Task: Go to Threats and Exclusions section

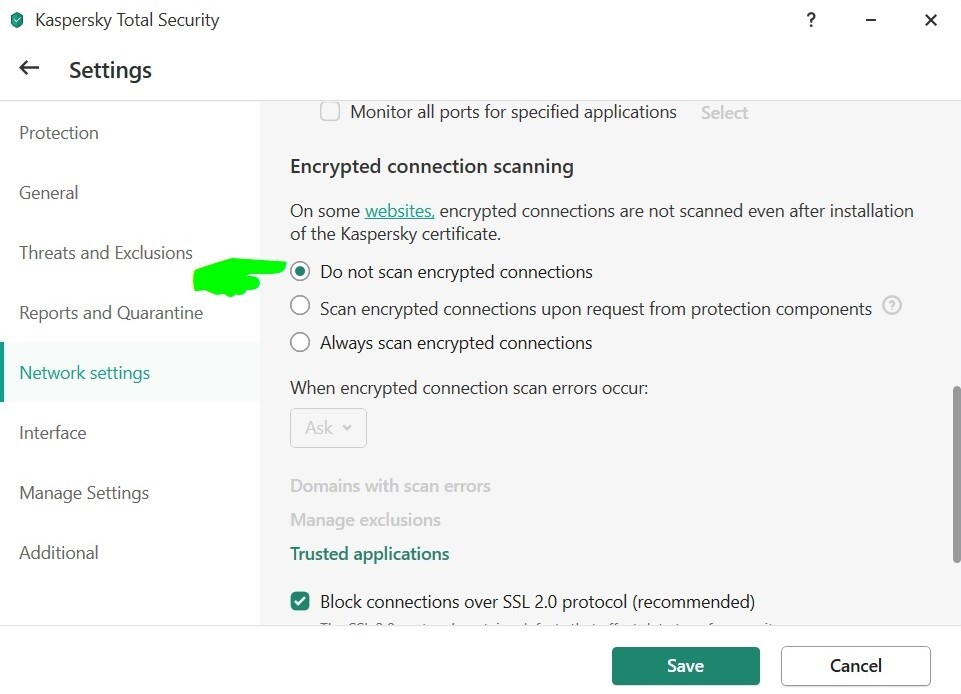Action: [x=106, y=253]
